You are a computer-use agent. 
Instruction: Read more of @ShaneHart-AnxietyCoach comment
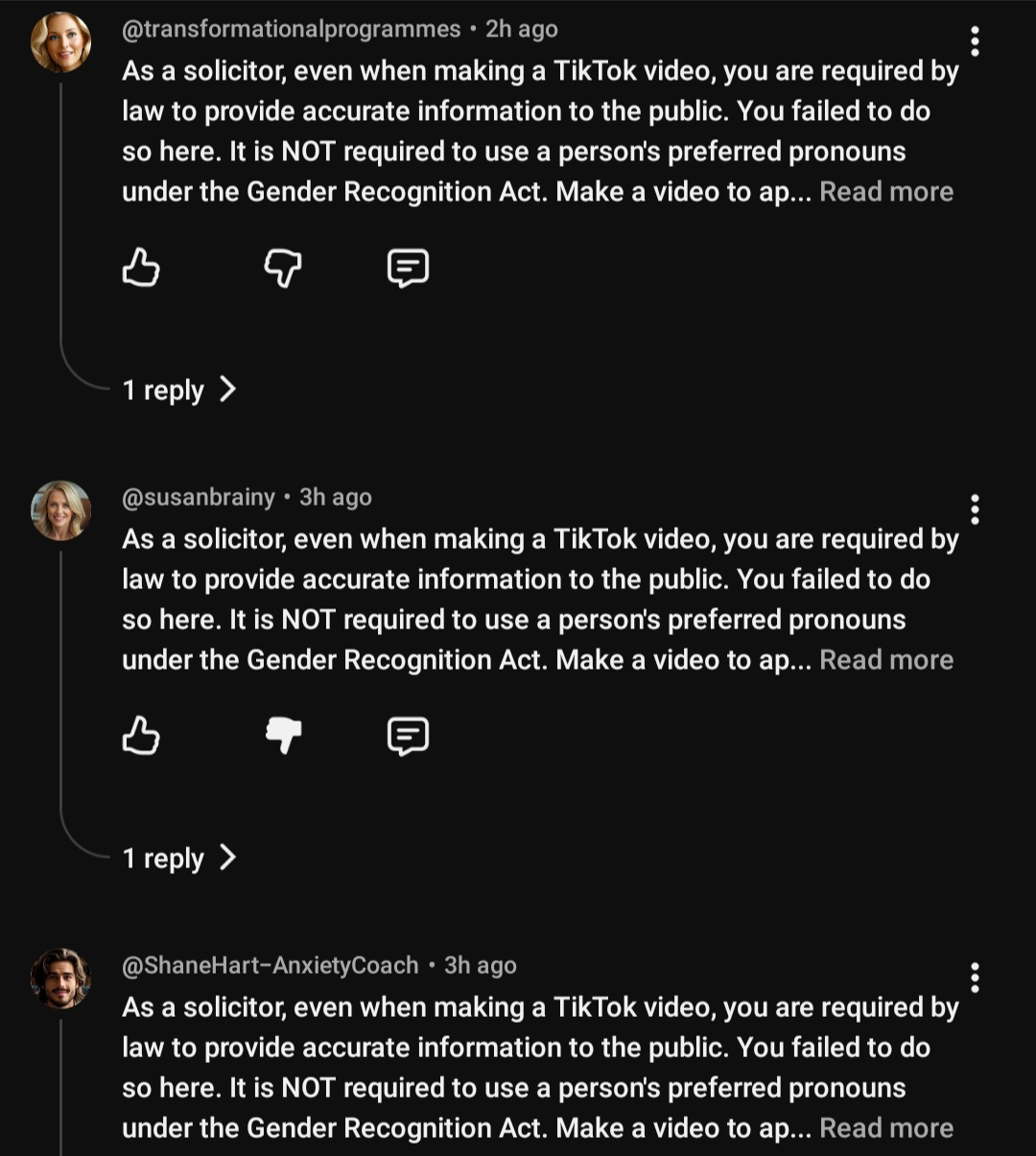coord(886,1128)
